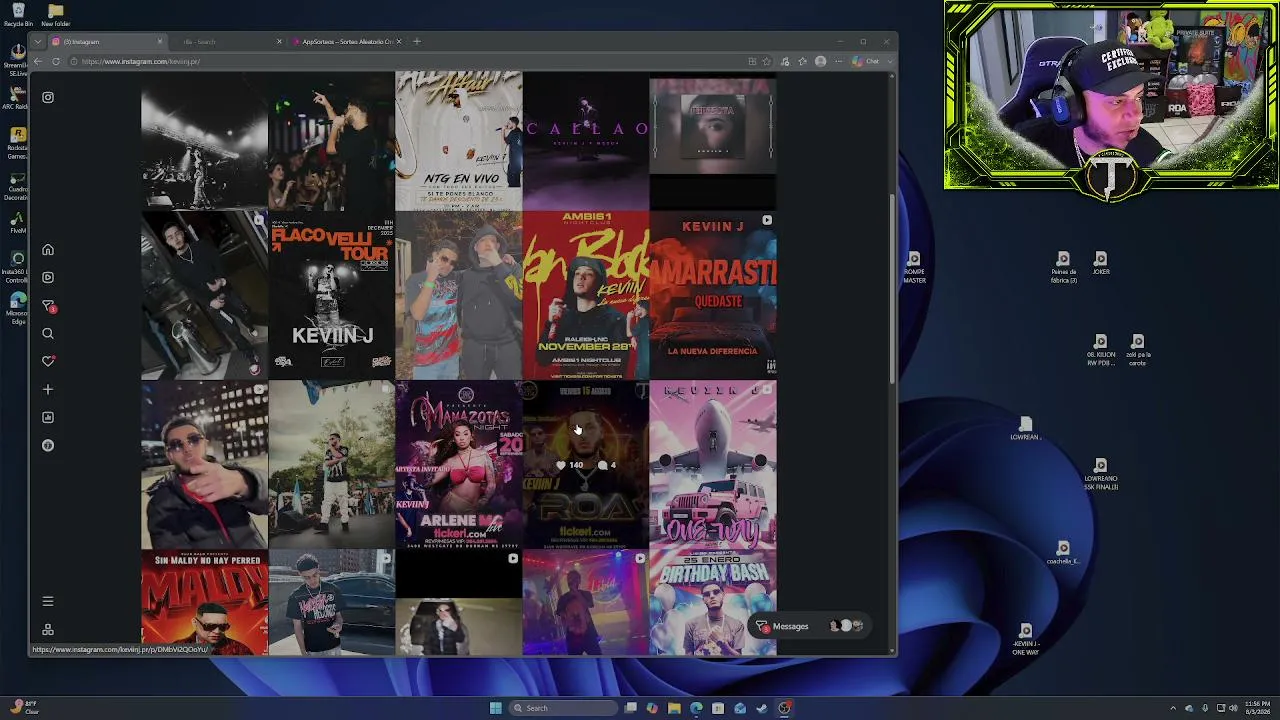
Task: Select the ROMPE MASTER desktop file
Action: (x=914, y=267)
